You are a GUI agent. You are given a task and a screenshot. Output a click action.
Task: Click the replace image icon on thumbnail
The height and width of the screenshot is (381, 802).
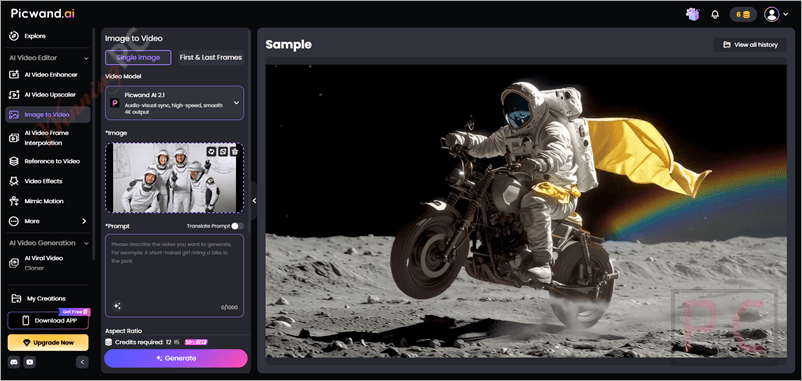[x=211, y=151]
